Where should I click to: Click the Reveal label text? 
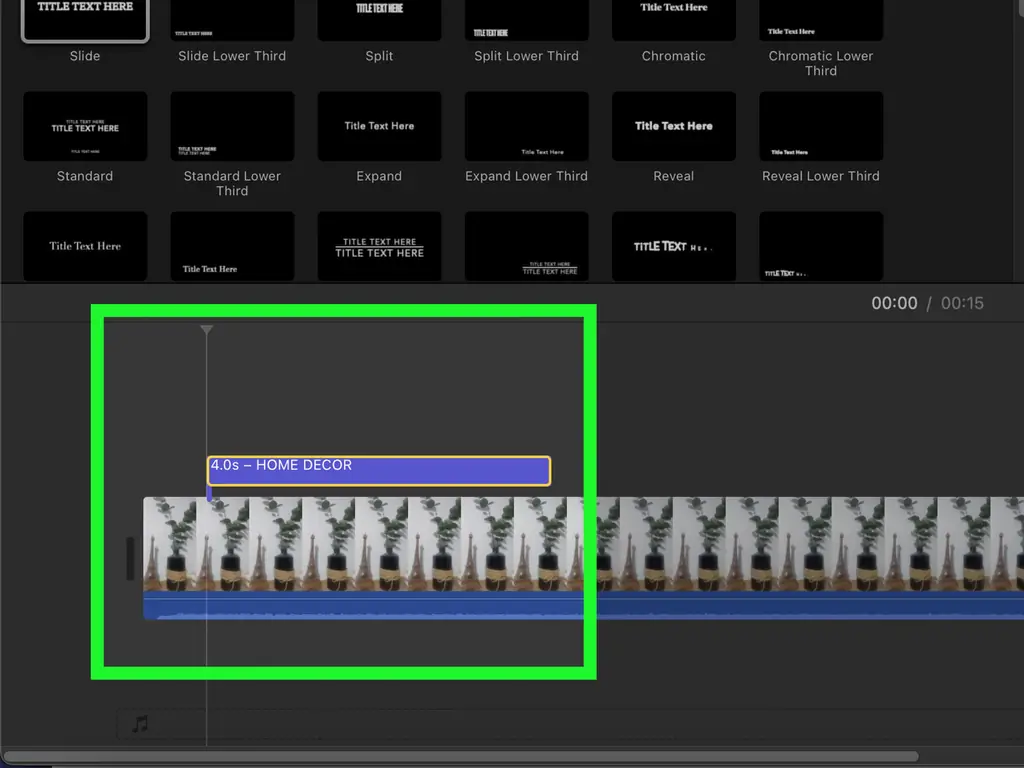pyautogui.click(x=673, y=176)
